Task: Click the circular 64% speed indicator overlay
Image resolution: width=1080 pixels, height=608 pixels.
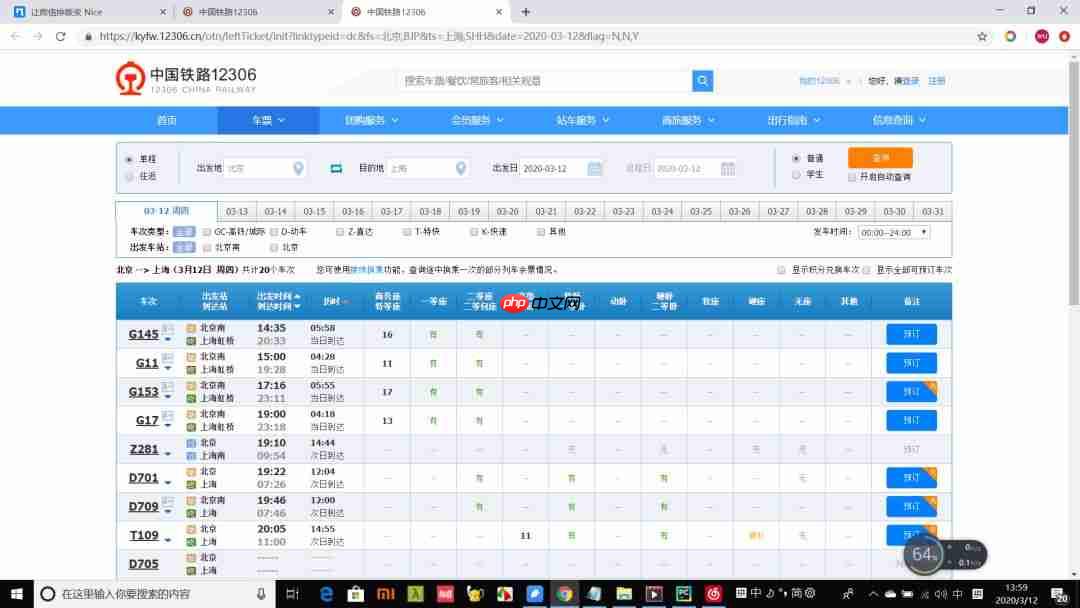Action: pyautogui.click(x=924, y=553)
